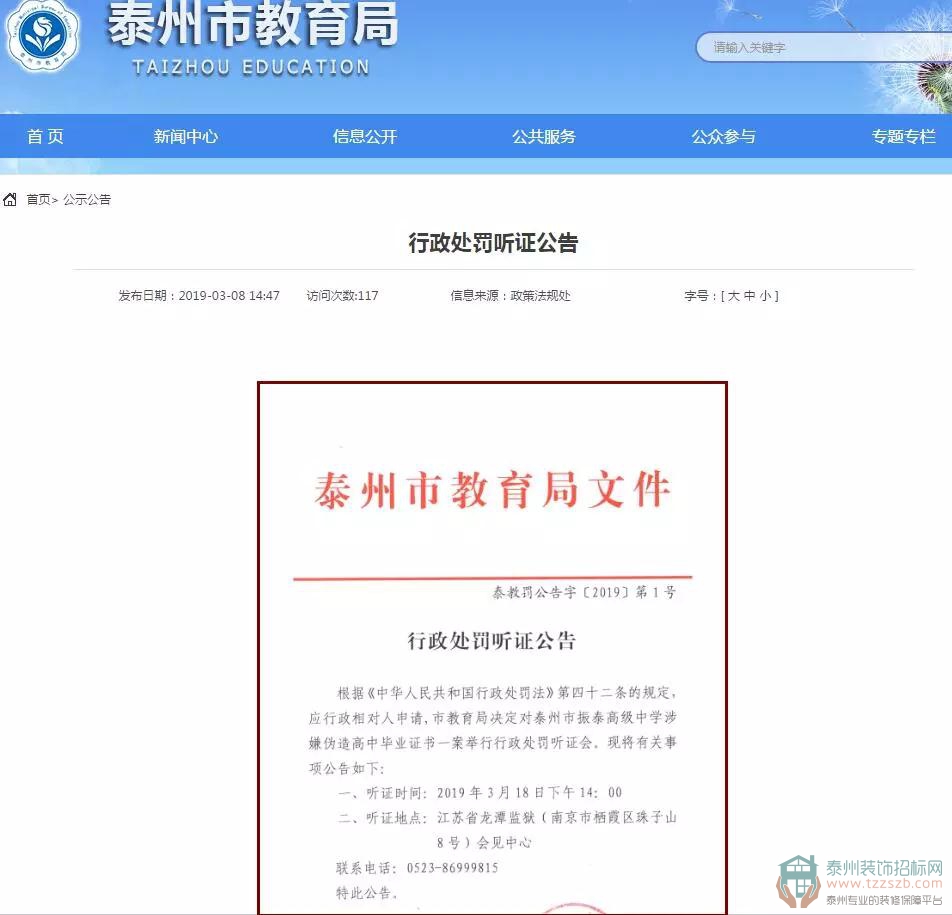
Task: Go to the 新闻中心 navigation tab
Action: [x=185, y=137]
